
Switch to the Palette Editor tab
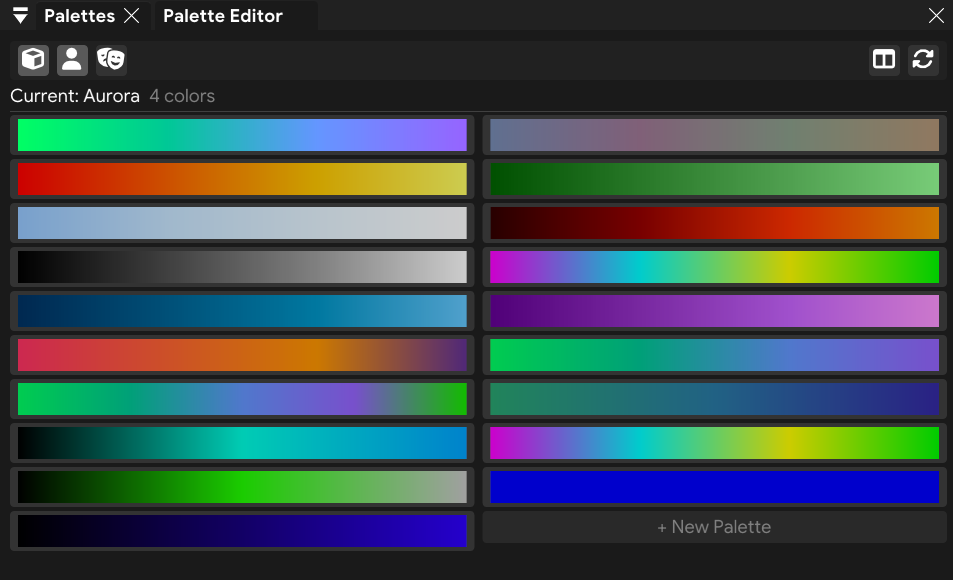click(x=222, y=16)
